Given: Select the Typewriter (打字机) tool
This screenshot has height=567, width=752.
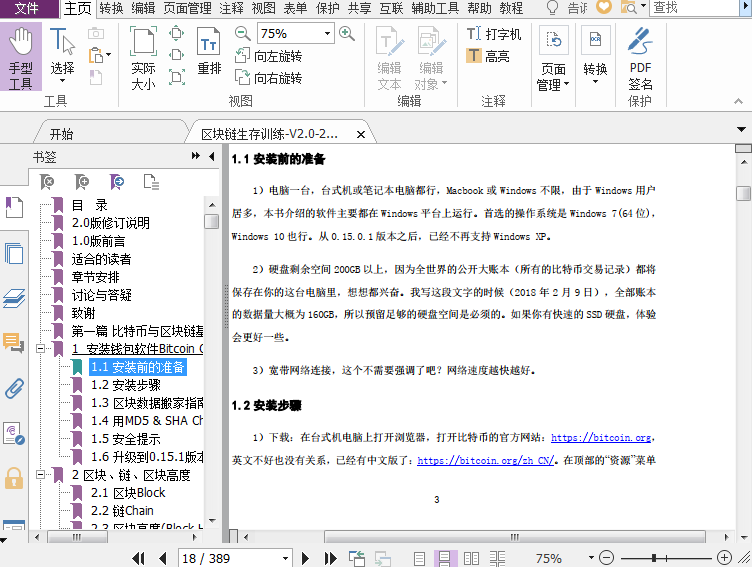Looking at the screenshot, I should (494, 34).
